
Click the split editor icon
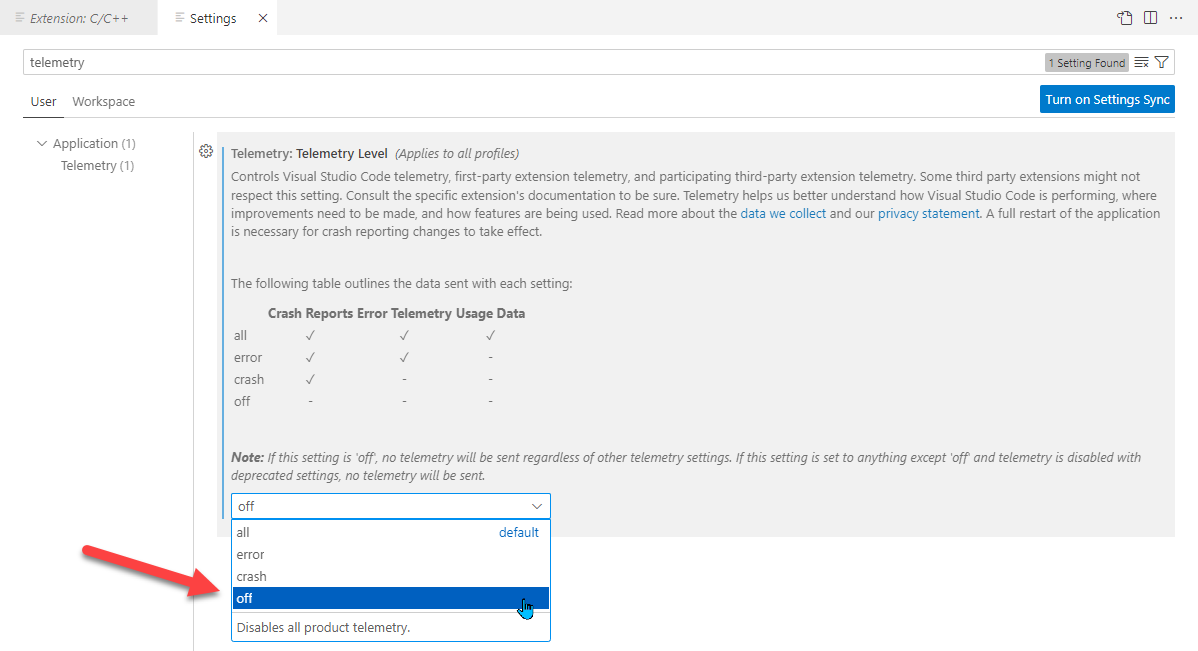point(1151,18)
